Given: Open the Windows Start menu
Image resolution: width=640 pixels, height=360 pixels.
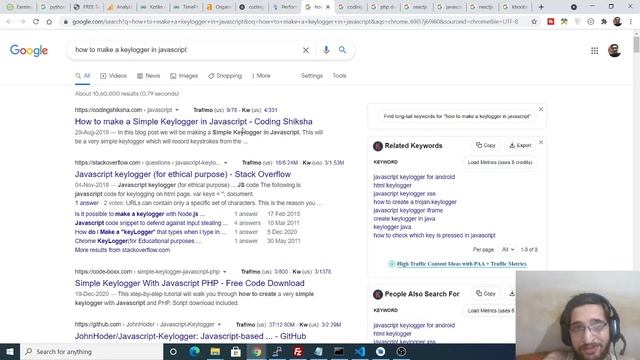Looking at the screenshot, I should pos(10,351).
